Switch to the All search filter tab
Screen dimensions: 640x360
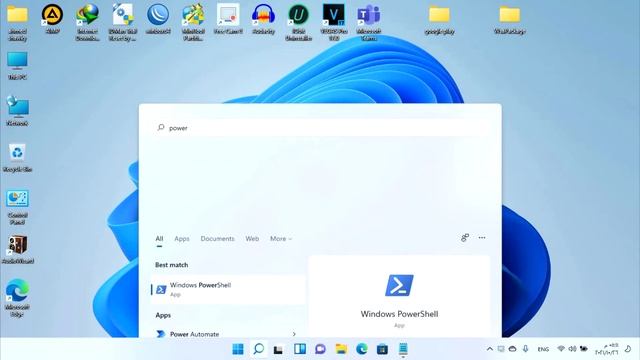[x=159, y=239]
